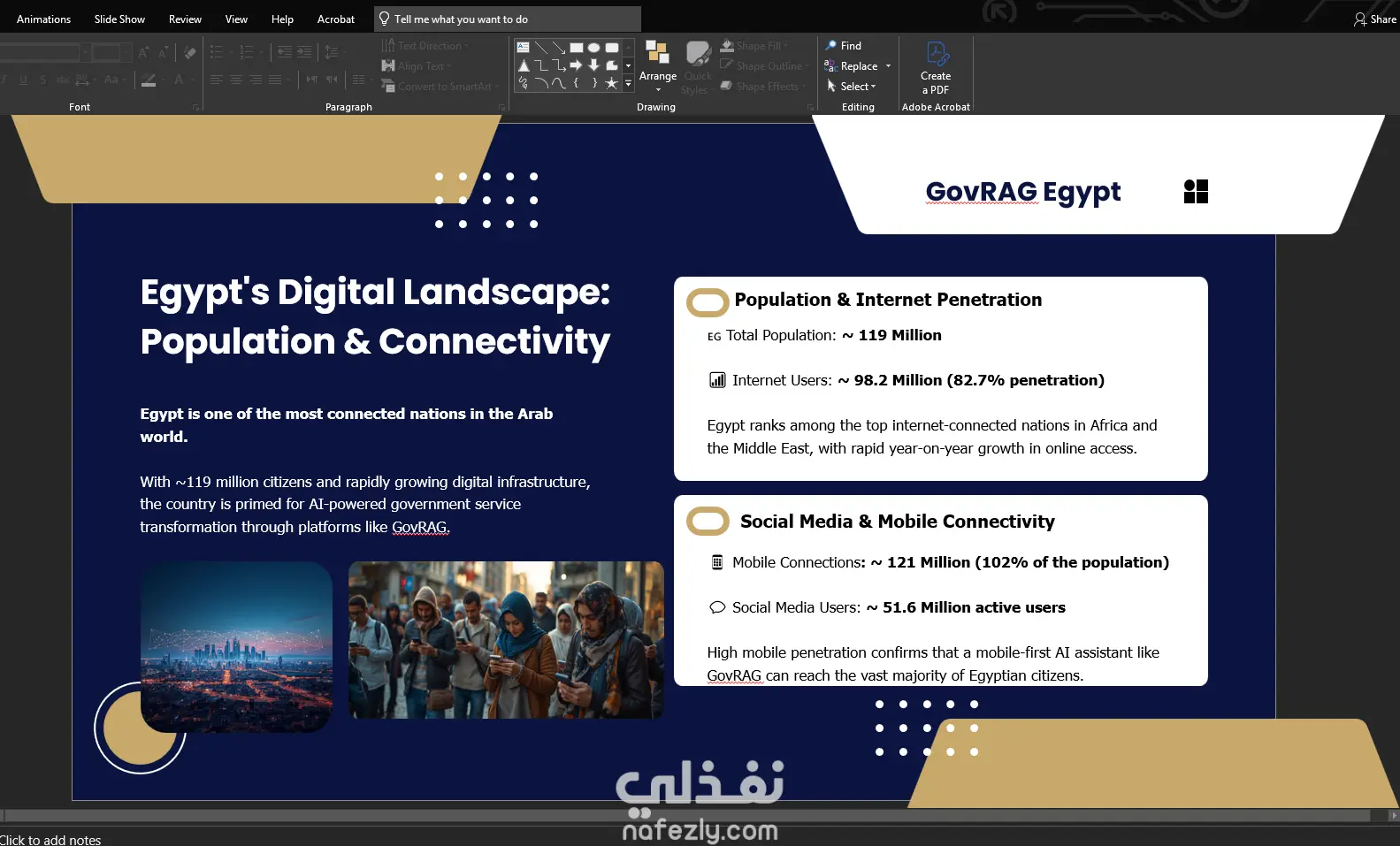Open the Align Text dropdown
This screenshot has width=1400, height=846.
click(417, 66)
